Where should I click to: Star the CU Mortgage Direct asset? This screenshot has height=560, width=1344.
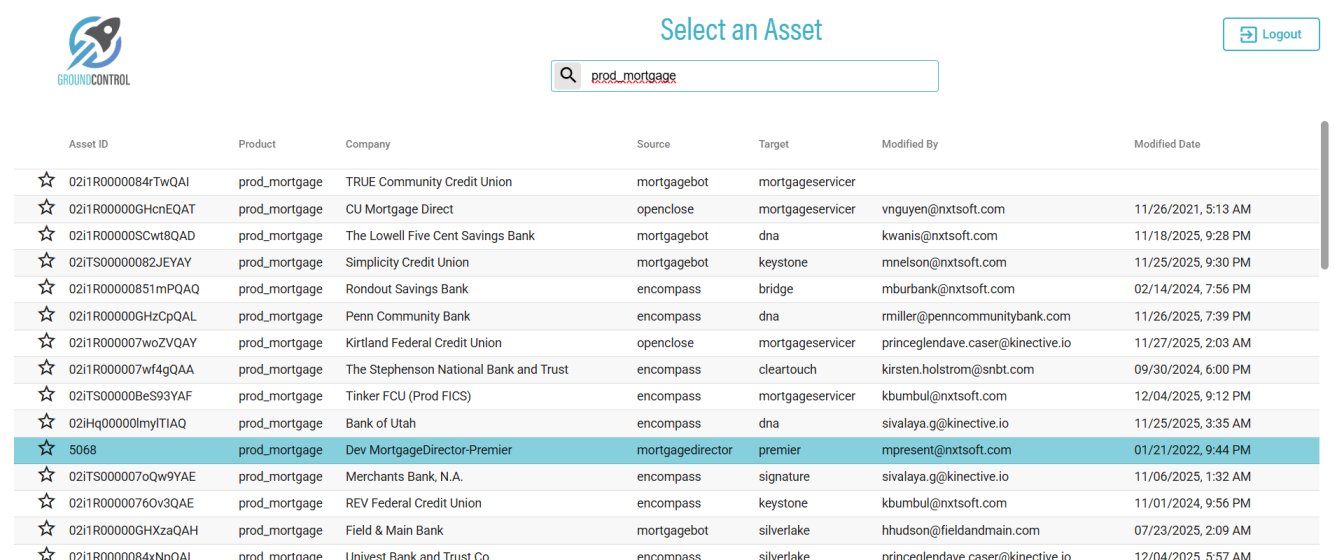click(46, 208)
